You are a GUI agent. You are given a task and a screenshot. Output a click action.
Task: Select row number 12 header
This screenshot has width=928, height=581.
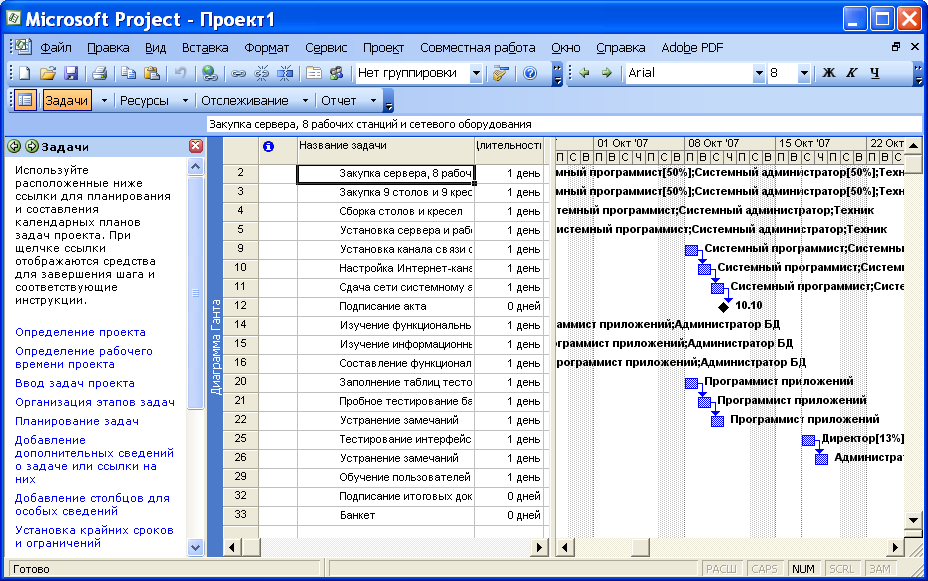pyautogui.click(x=240, y=306)
